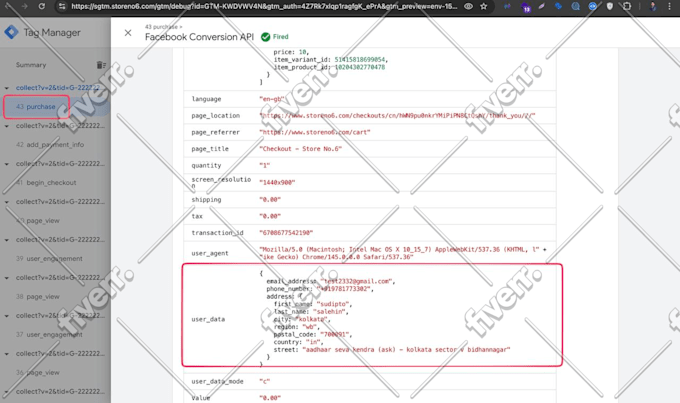Click the page_referrer URL value
Image resolution: width=680 pixels, height=403 pixels.
[x=315, y=132]
